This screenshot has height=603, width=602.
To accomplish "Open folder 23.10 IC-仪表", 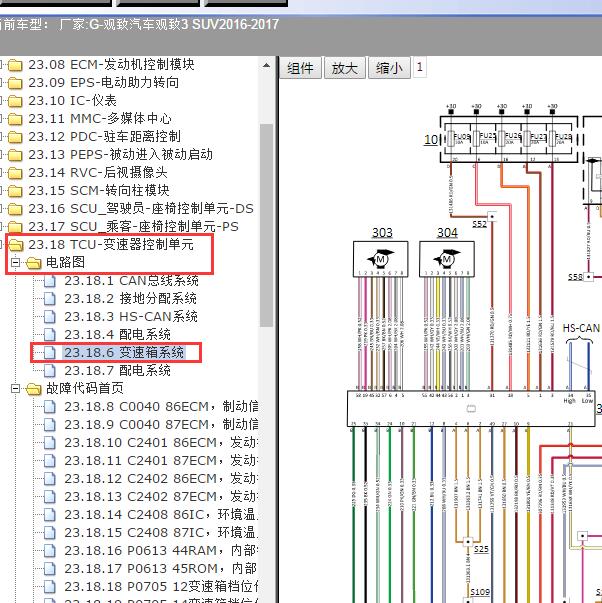I will [x=72, y=101].
